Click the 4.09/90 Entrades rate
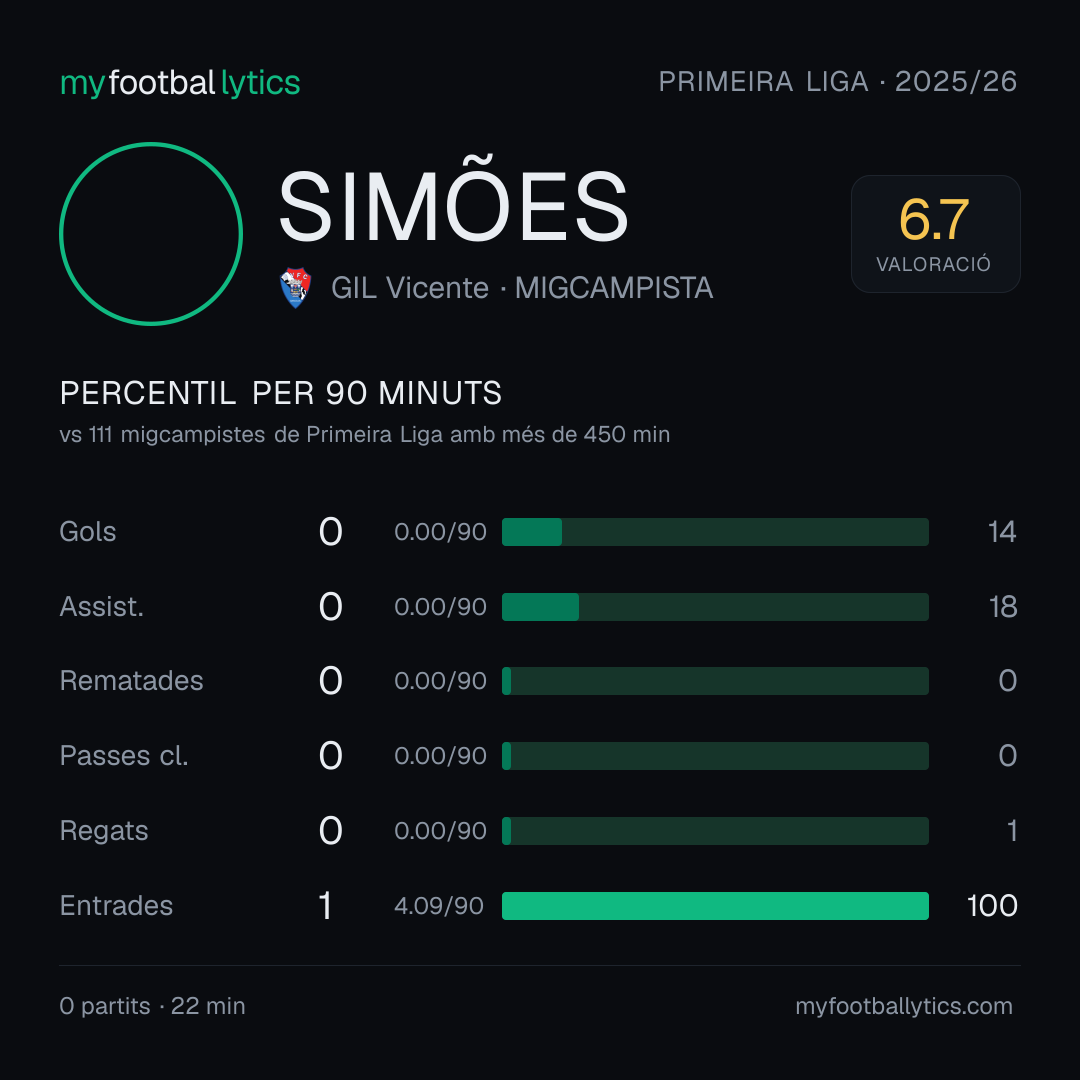Image resolution: width=1080 pixels, height=1080 pixels. 439,906
